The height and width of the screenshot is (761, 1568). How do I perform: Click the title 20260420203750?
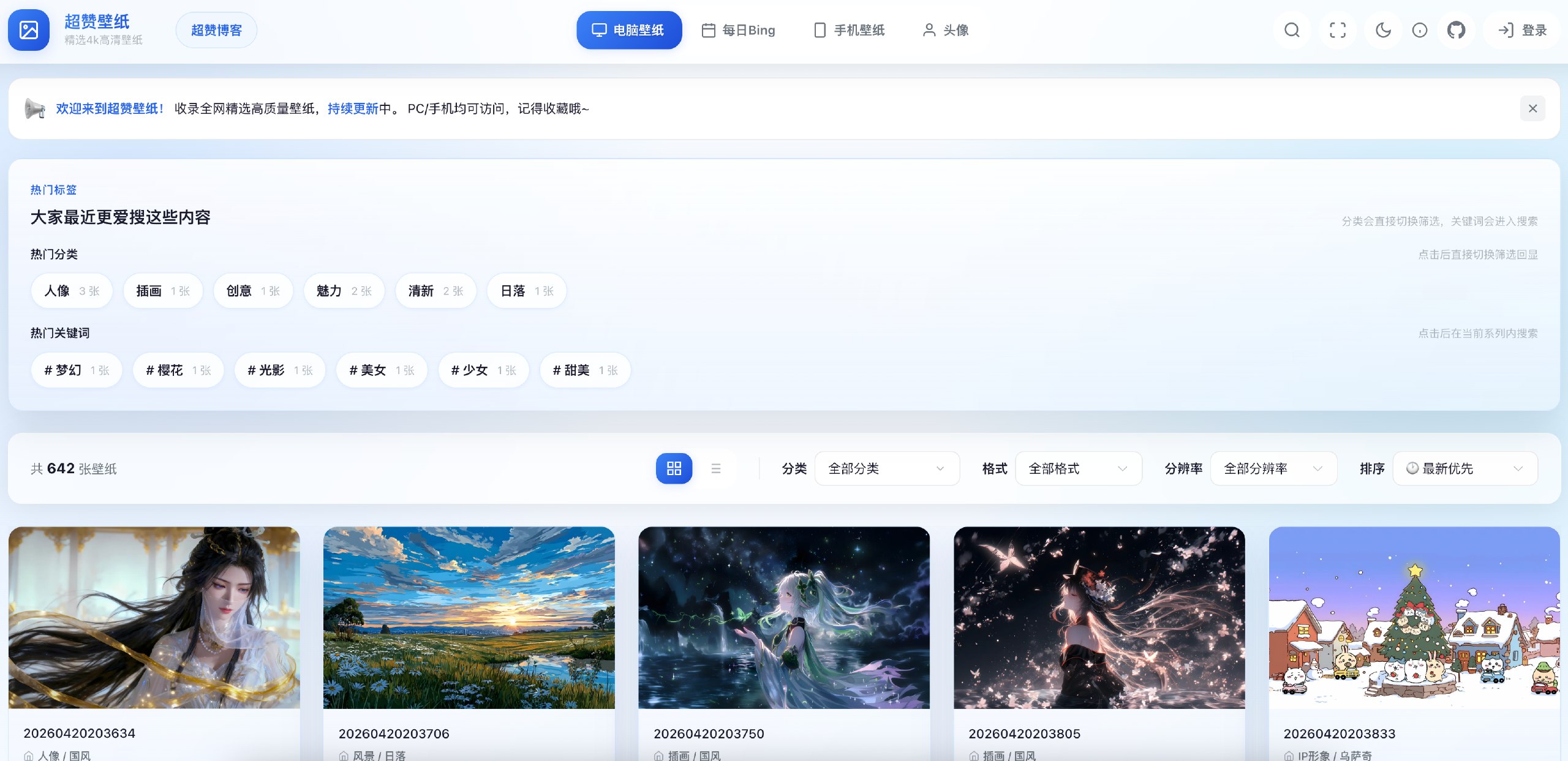[x=709, y=733]
